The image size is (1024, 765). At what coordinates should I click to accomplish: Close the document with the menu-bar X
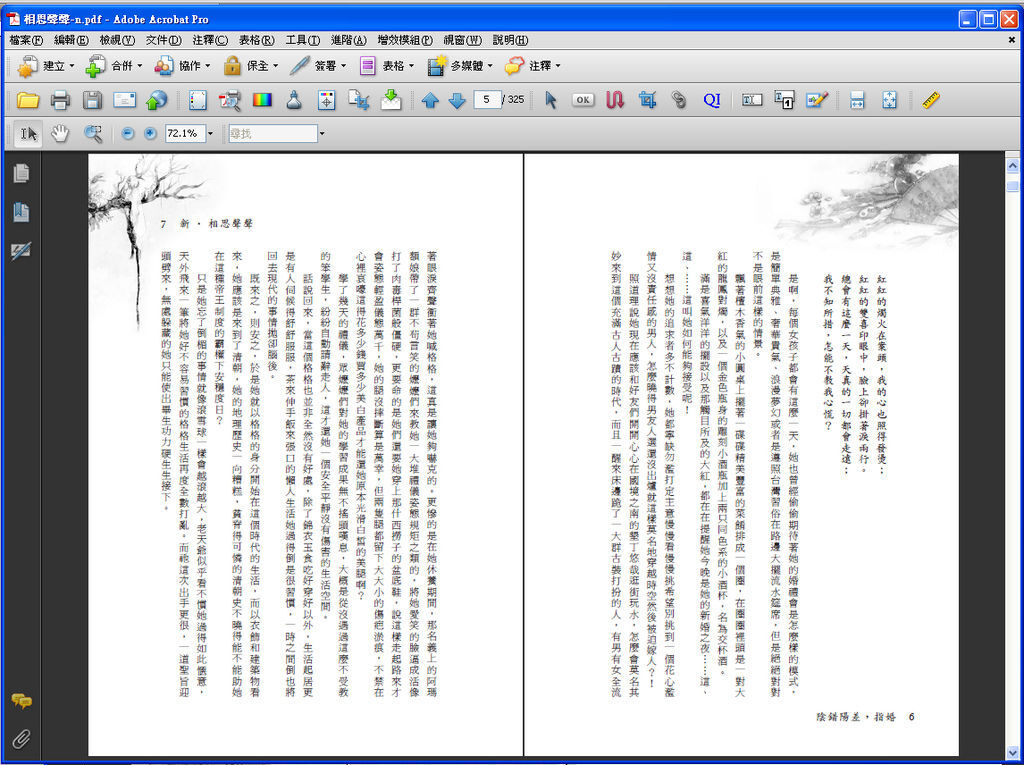point(1012,41)
